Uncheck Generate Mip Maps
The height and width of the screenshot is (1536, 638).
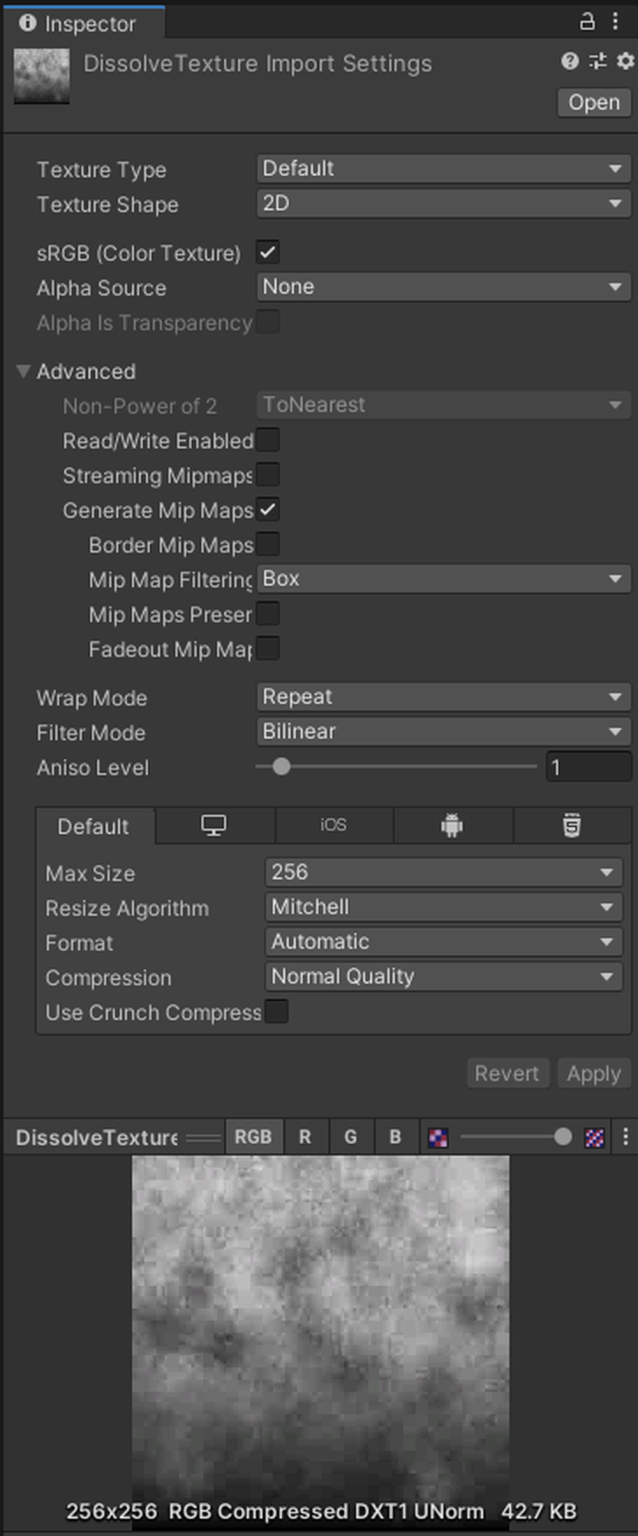click(x=267, y=510)
